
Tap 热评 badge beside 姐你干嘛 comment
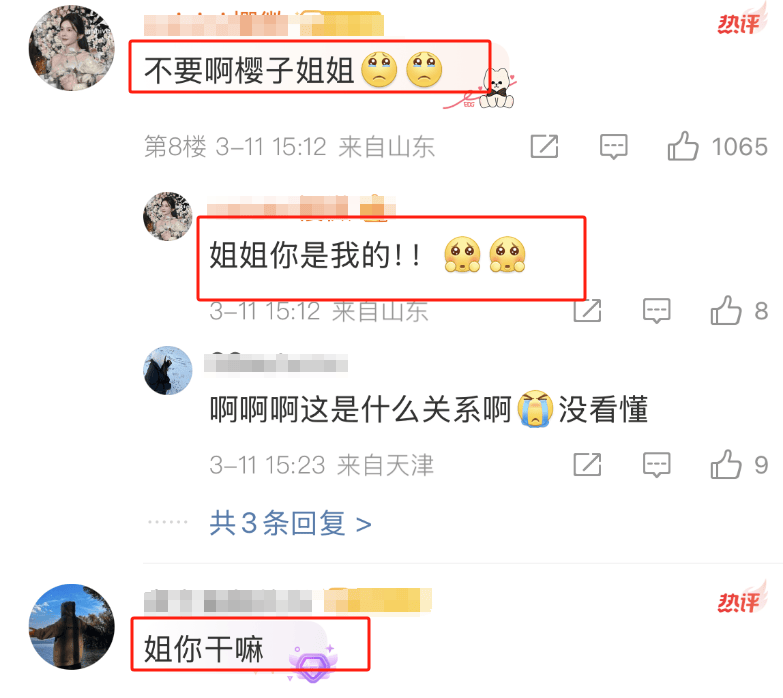tap(740, 600)
